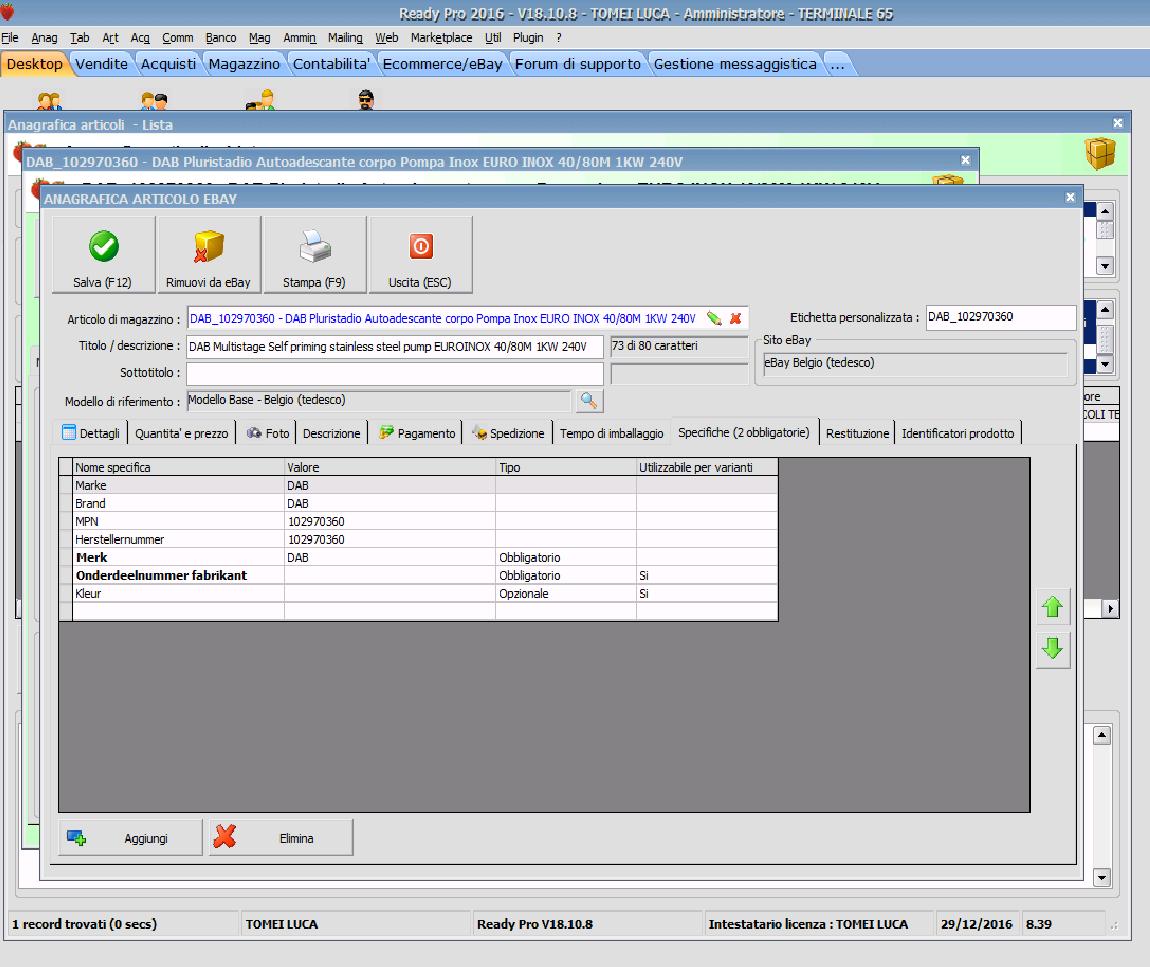Move specification up with green arrow

click(x=1052, y=607)
